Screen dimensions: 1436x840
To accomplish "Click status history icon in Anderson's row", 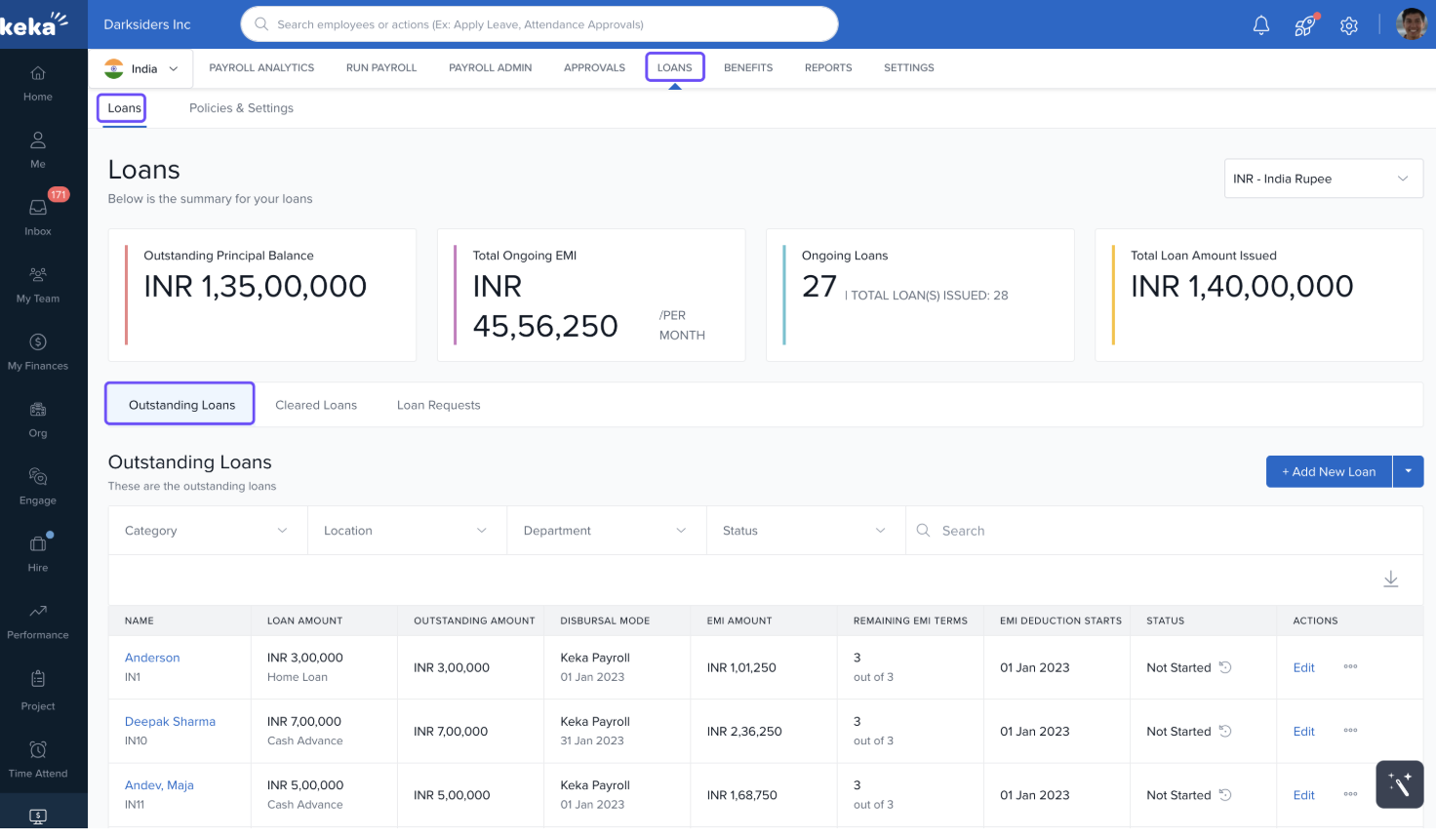I will pyautogui.click(x=1225, y=667).
